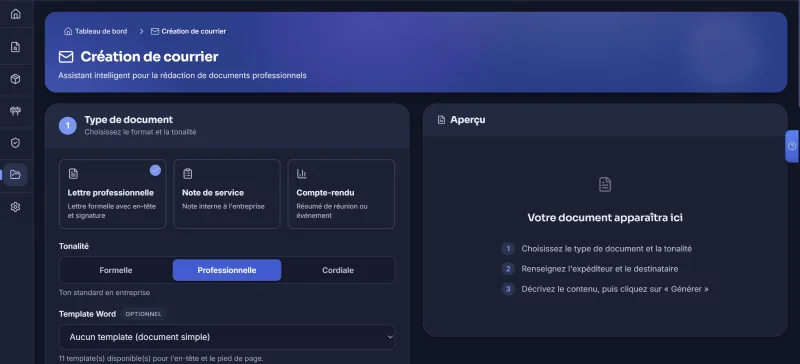Click the Compte-rendu bar chart icon

302,174
